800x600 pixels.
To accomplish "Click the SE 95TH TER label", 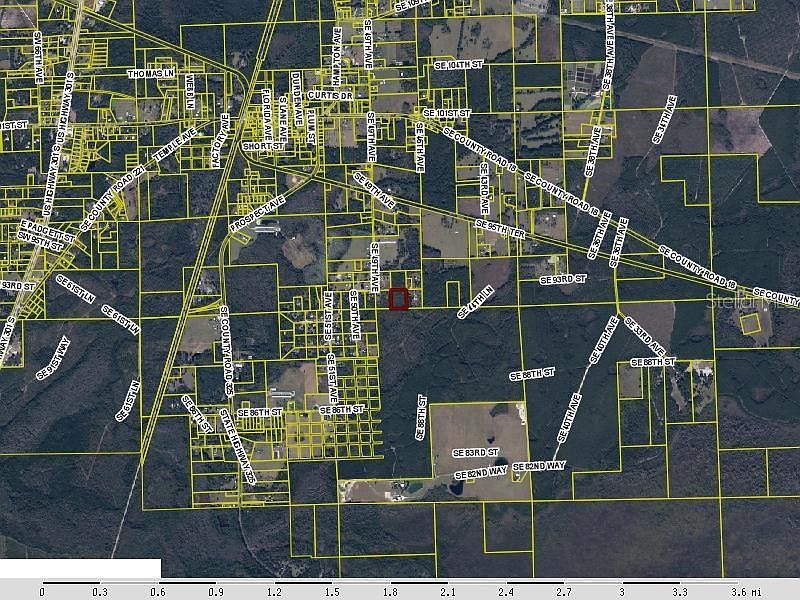I will 499,229.
